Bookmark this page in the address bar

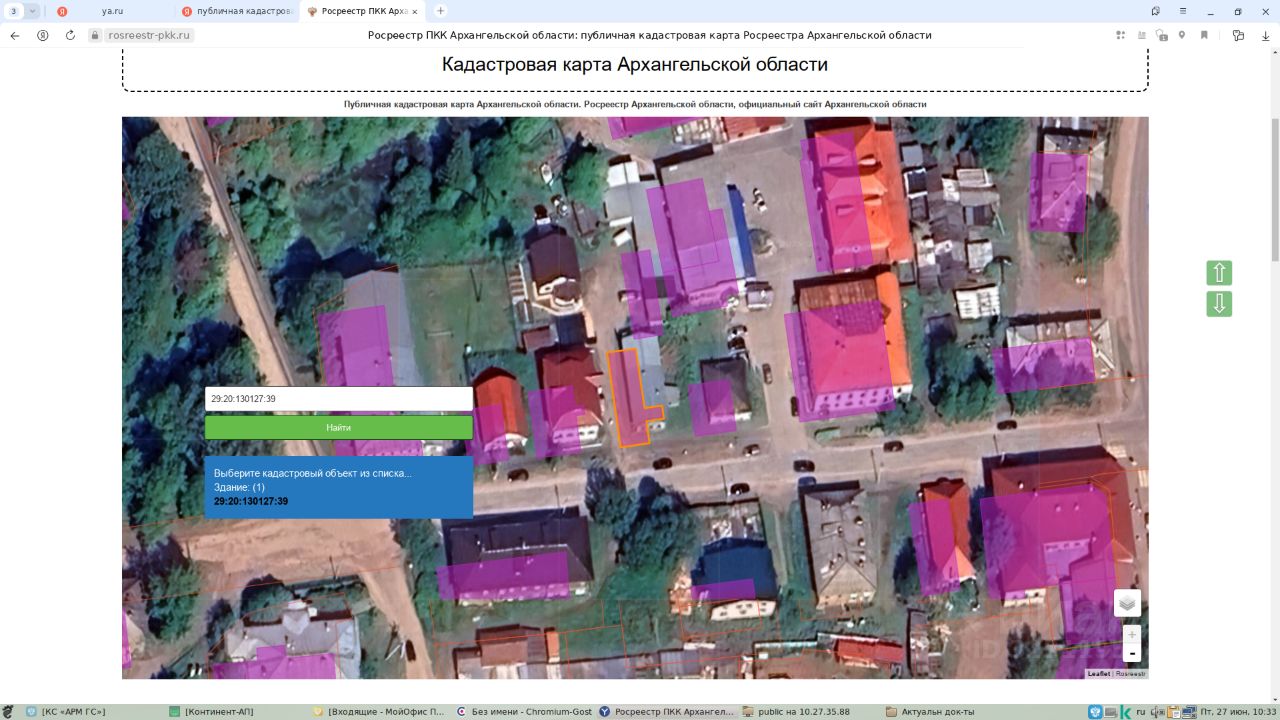[x=1204, y=35]
